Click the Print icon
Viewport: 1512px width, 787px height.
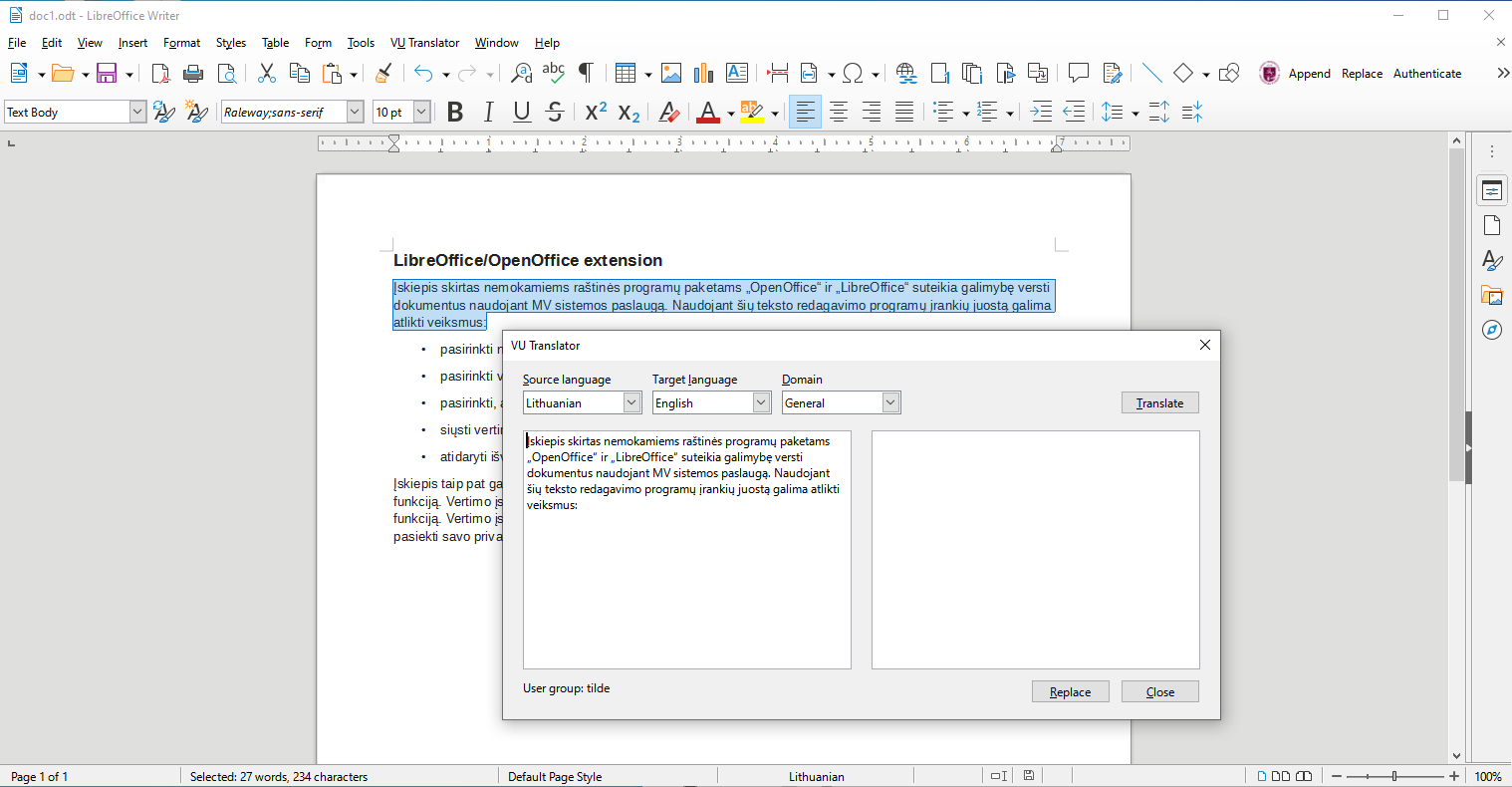click(x=193, y=73)
